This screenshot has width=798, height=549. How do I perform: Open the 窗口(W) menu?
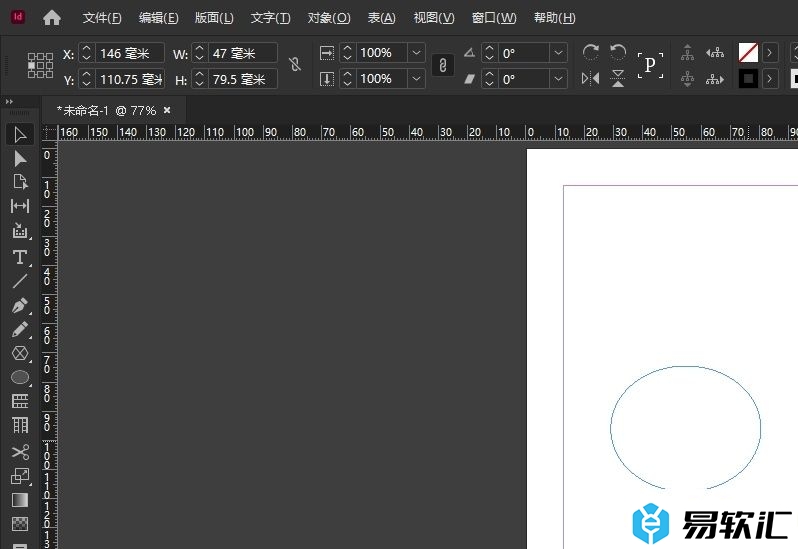point(494,18)
